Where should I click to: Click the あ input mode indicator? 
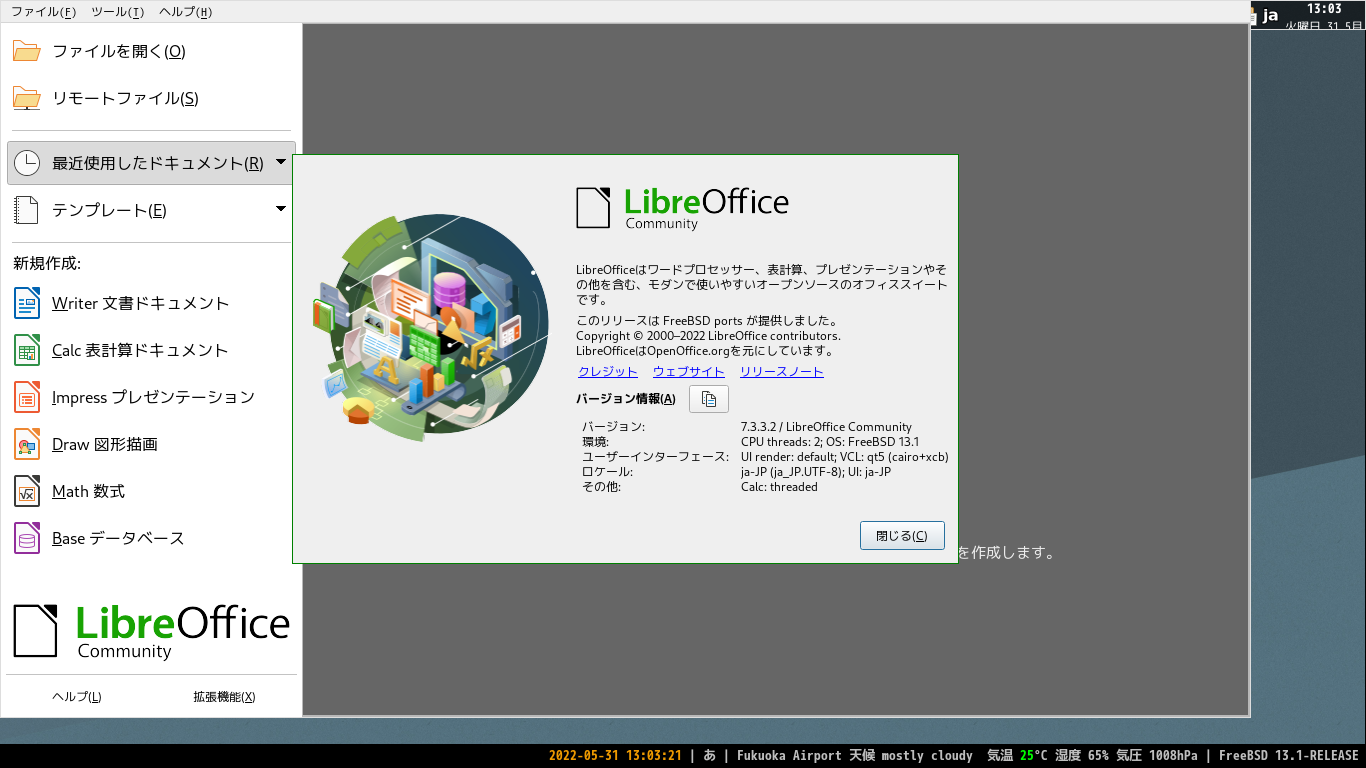pyautogui.click(x=709, y=756)
